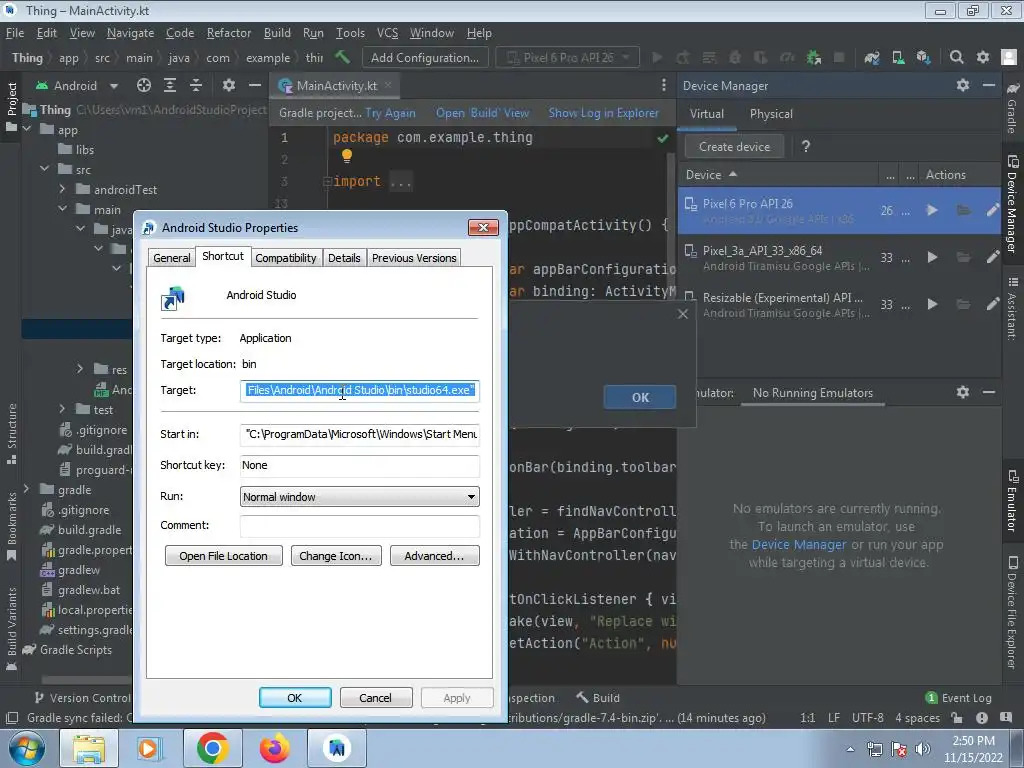Open the Run Normal window combo box

[360, 497]
